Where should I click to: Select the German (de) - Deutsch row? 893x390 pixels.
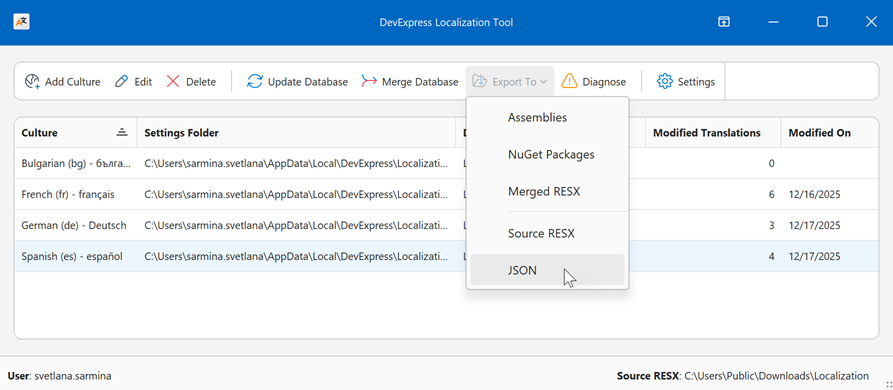coord(446,225)
